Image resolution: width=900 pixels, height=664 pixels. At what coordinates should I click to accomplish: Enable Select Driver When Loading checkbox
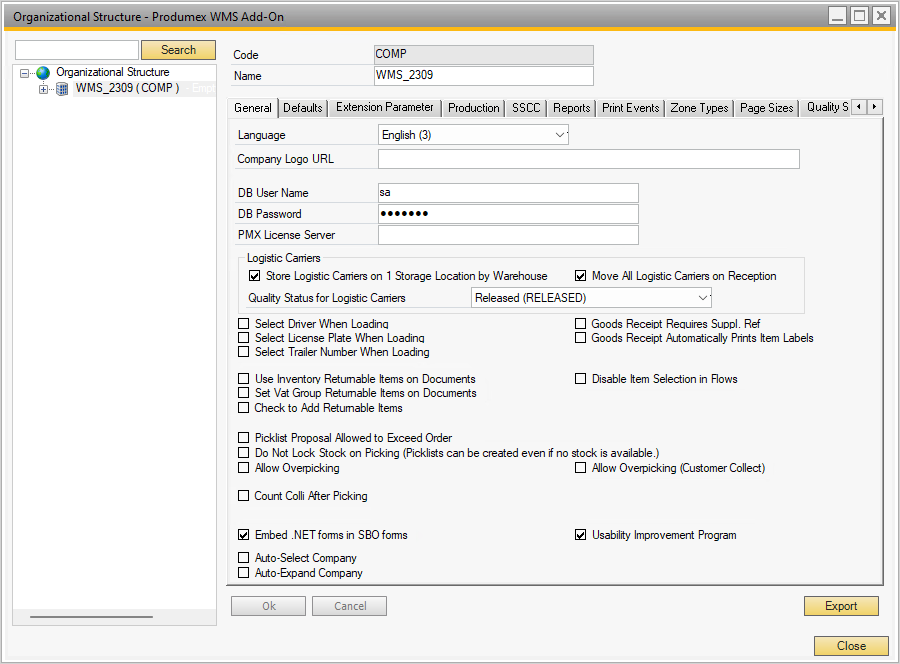point(244,324)
